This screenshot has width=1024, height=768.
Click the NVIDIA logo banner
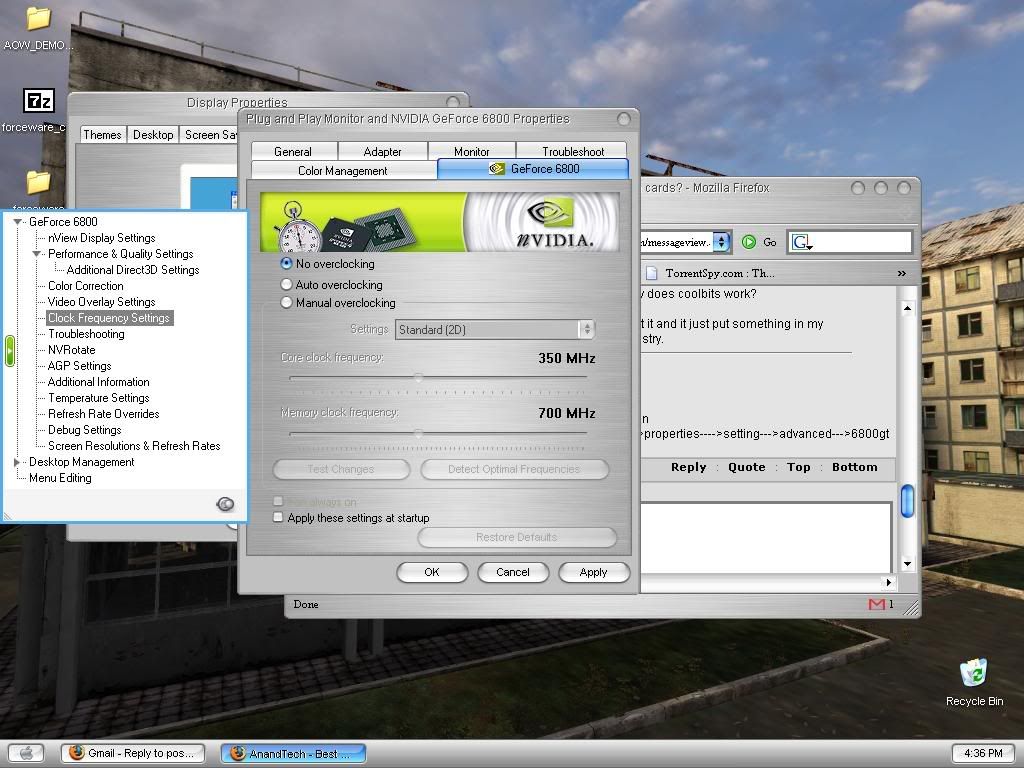(440, 222)
